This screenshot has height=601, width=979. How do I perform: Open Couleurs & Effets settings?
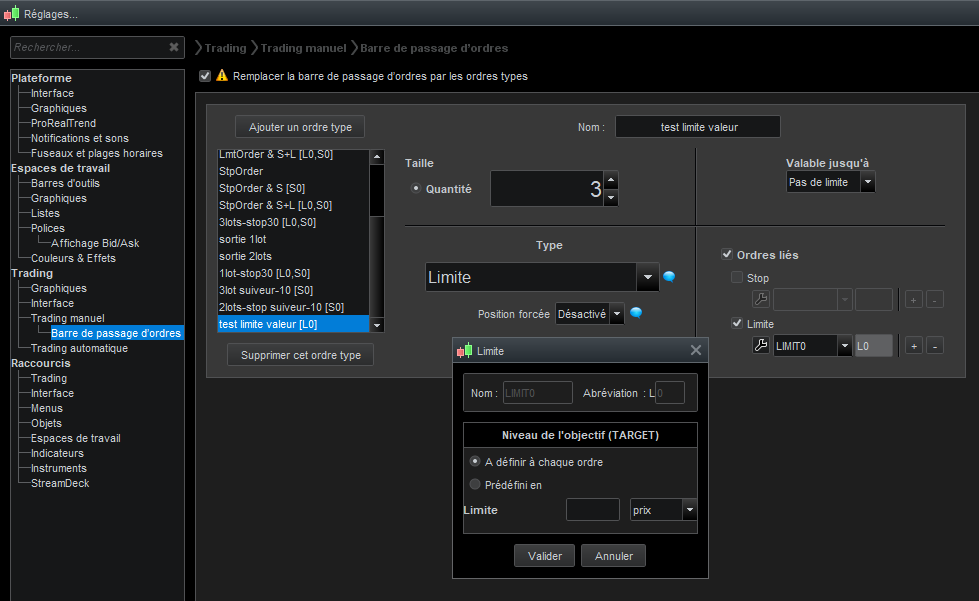click(73, 258)
